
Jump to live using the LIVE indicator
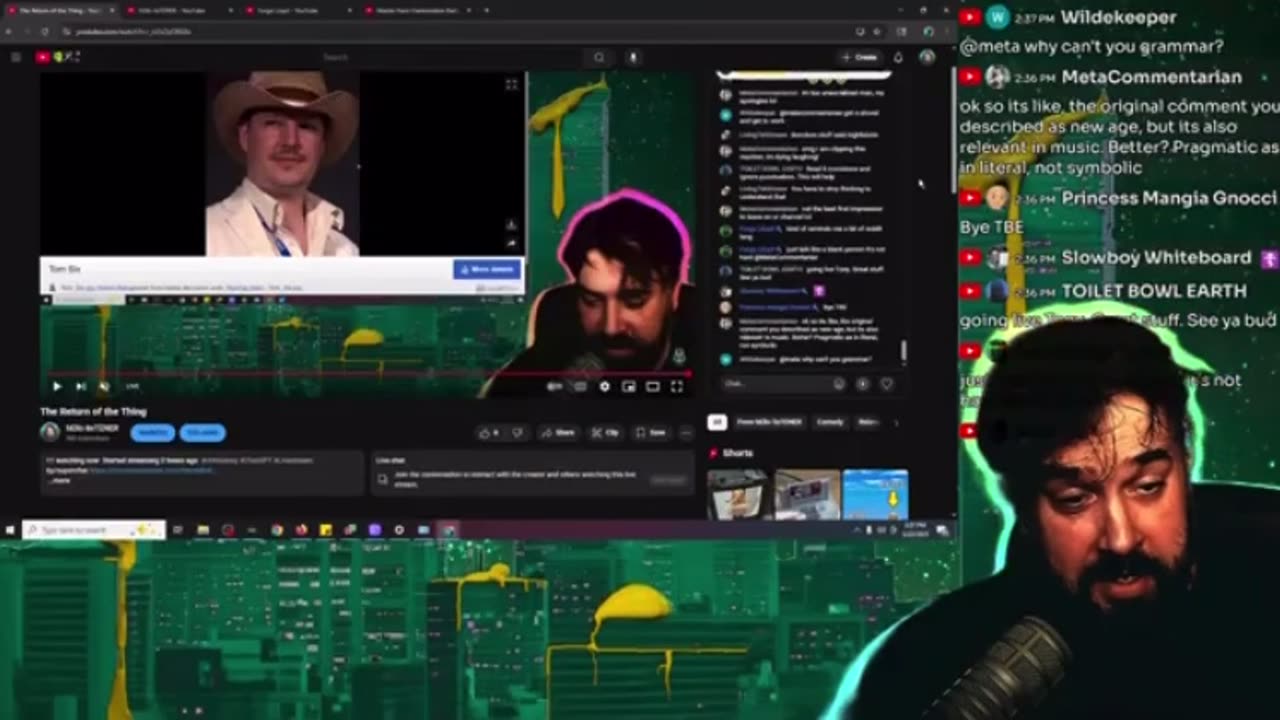click(132, 386)
